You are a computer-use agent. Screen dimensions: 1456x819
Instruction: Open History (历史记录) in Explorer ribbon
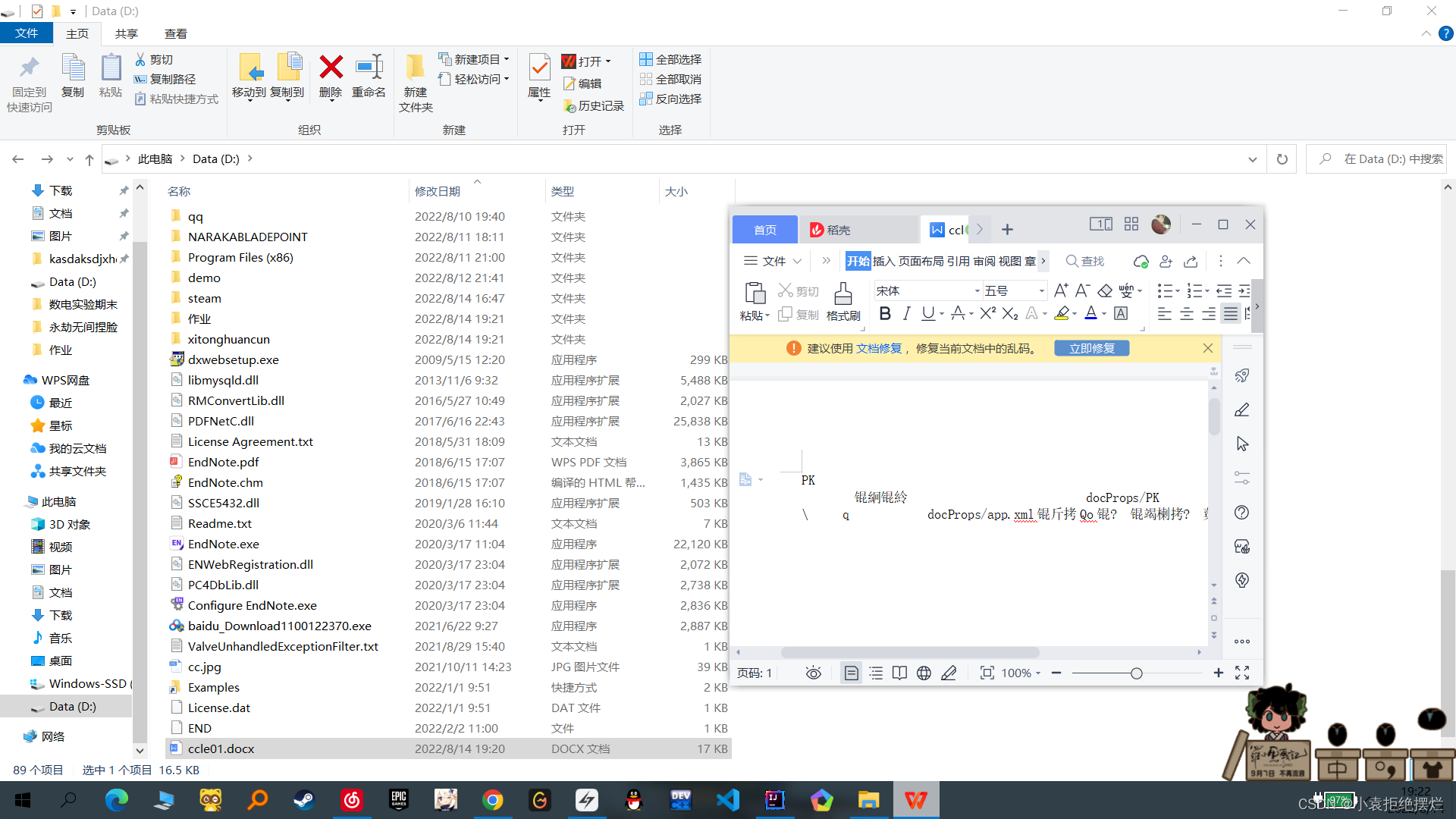click(594, 106)
